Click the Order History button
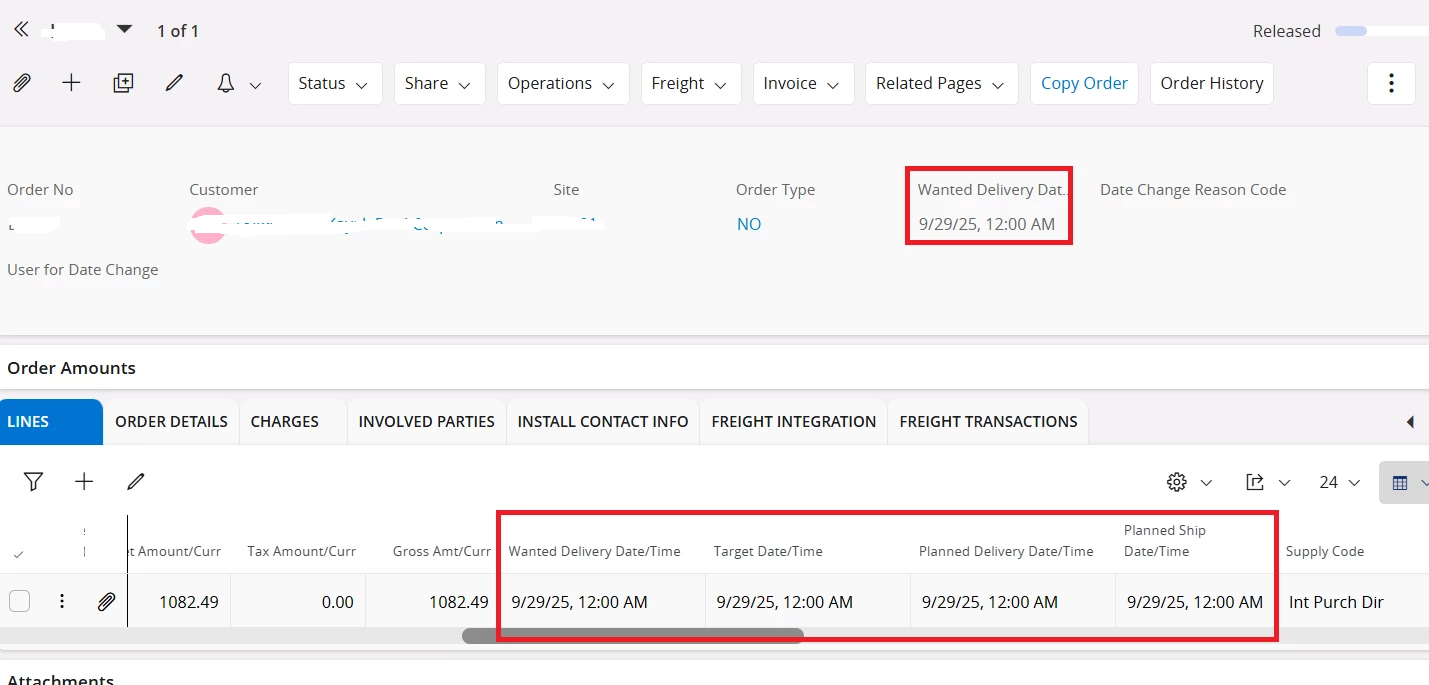Screen dimensions: 1429x685 point(1212,83)
